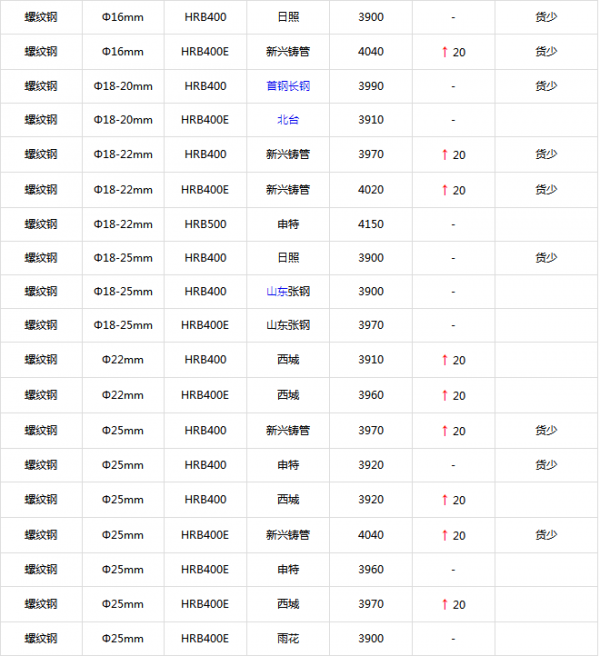The width and height of the screenshot is (600, 656).
Task: Select 日照 cell in the Φ16mm row
Action: [288, 17]
